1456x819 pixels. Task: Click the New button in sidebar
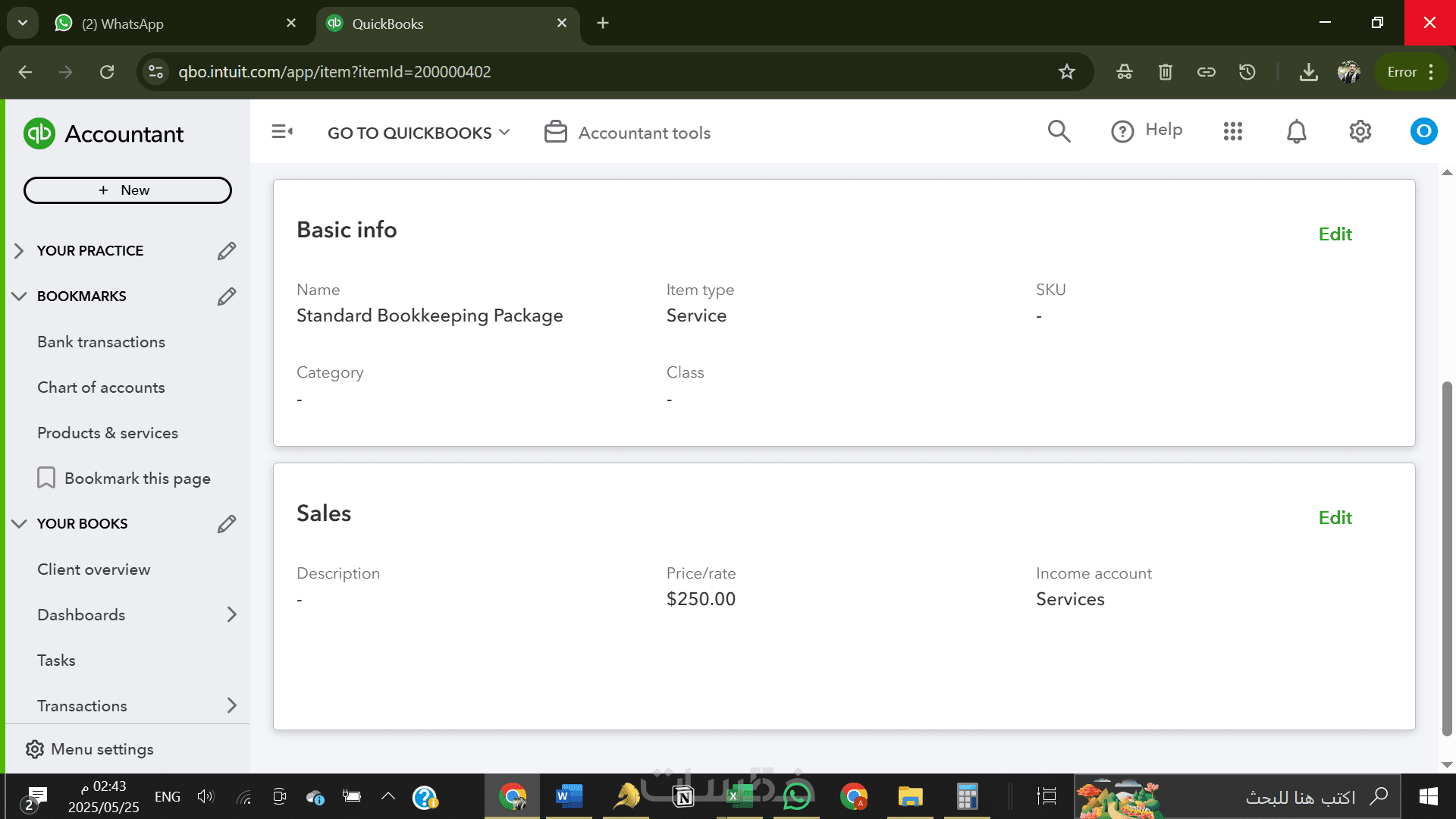[127, 190]
